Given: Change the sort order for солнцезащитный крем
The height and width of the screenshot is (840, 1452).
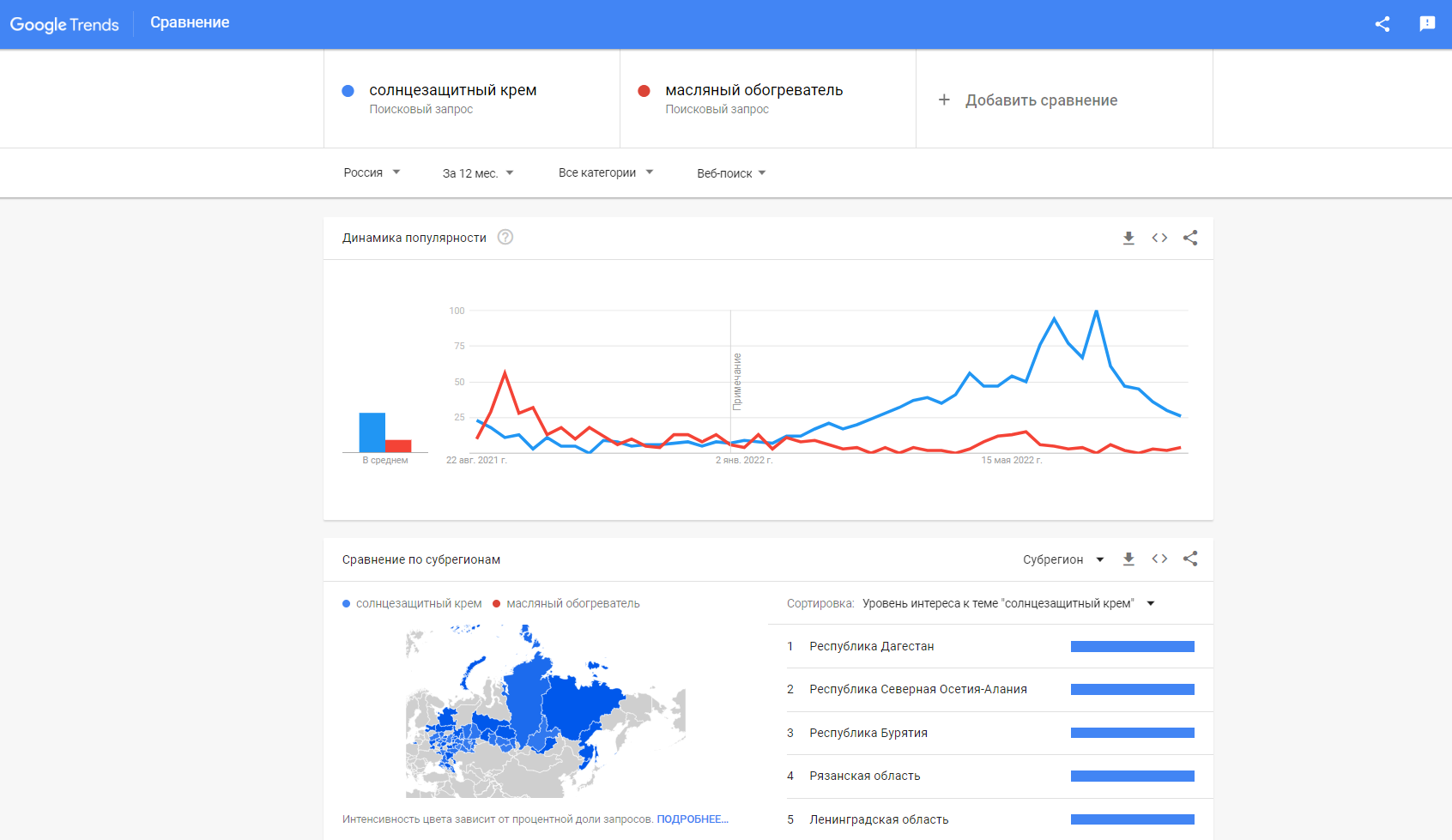Looking at the screenshot, I should (x=1009, y=603).
